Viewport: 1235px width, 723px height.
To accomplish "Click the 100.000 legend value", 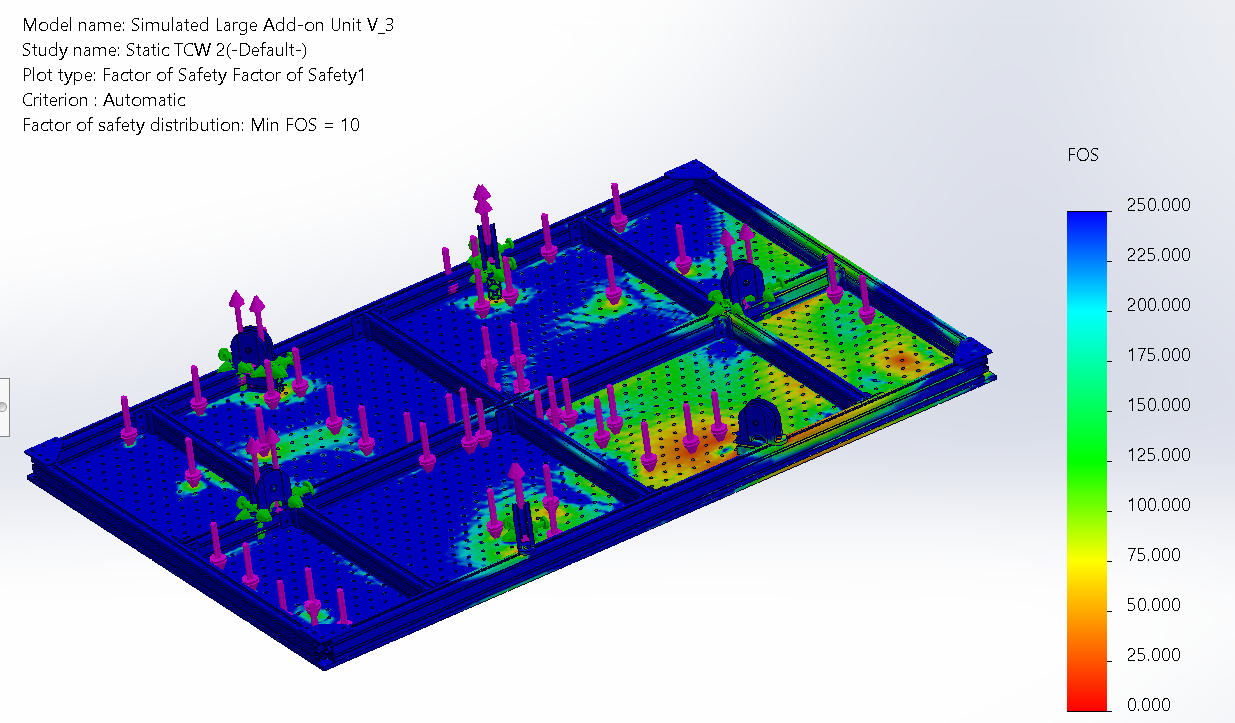I will pyautogui.click(x=1159, y=505).
